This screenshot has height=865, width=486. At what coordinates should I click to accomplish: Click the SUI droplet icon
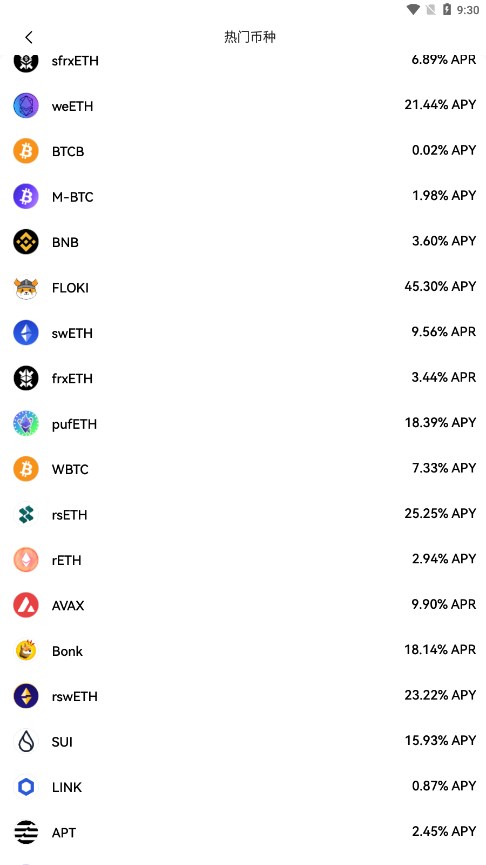[x=26, y=741]
